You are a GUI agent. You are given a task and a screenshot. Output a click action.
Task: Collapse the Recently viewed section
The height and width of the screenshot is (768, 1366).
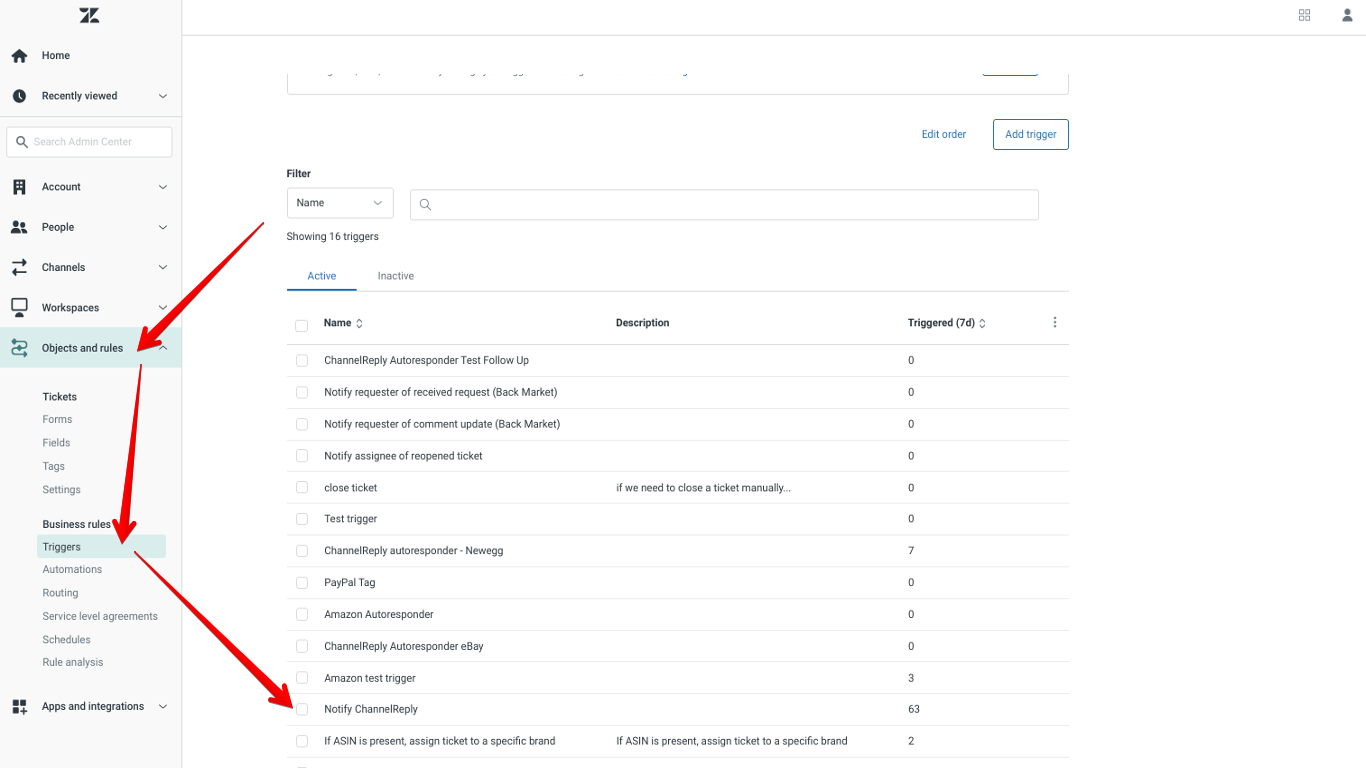[162, 96]
